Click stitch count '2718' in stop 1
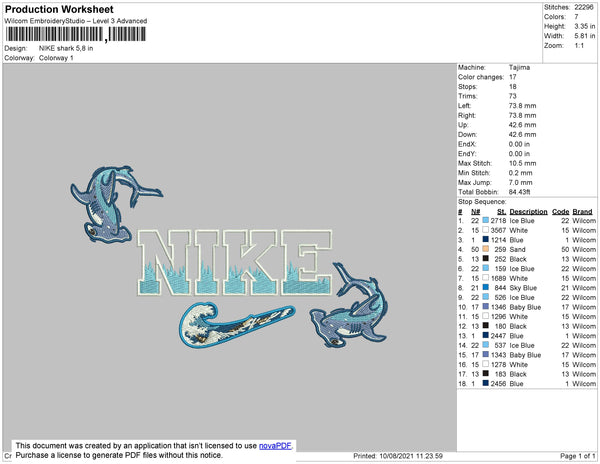The image size is (600, 464). 499,220
